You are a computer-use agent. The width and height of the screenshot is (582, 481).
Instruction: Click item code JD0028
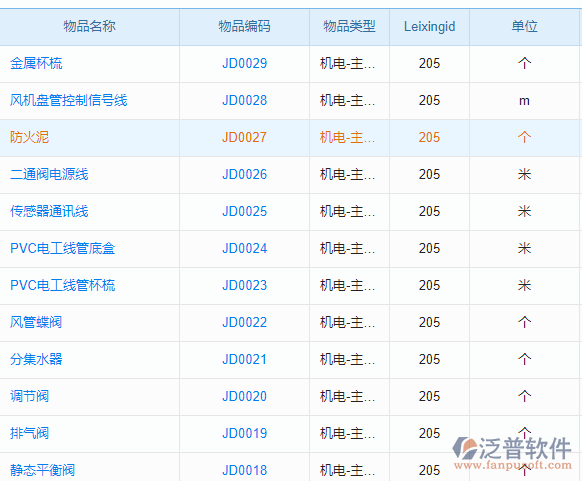pos(244,100)
